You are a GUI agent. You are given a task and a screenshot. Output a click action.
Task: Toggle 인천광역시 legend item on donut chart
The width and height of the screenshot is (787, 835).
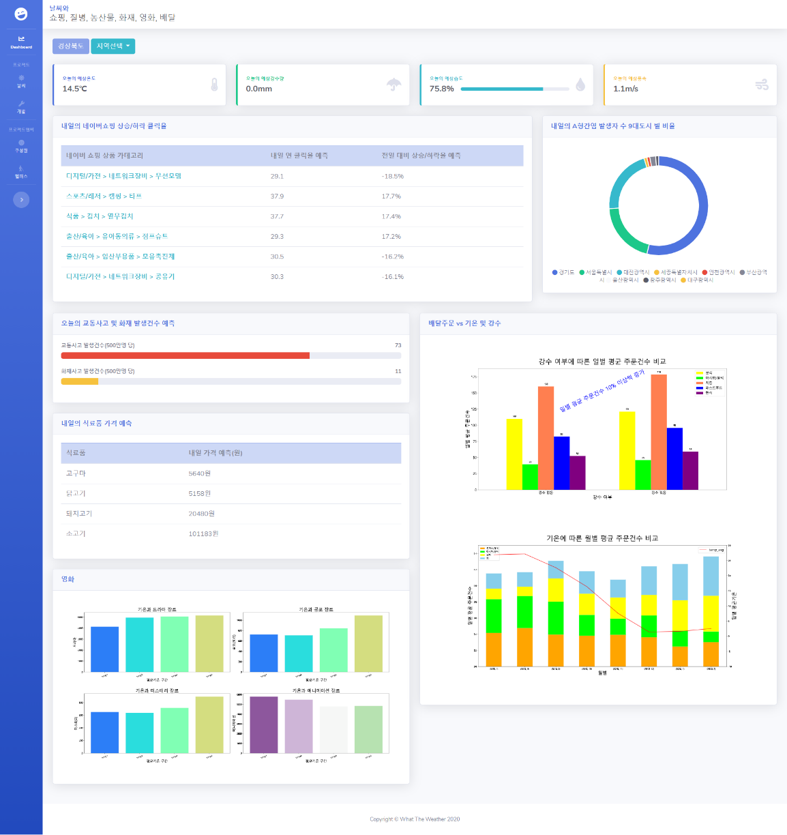[719, 272]
